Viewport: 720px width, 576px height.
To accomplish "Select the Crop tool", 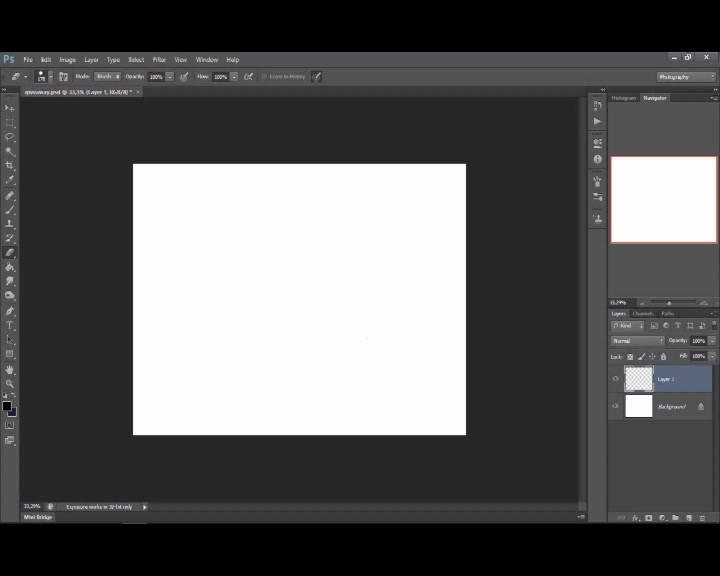I will pos(9,165).
